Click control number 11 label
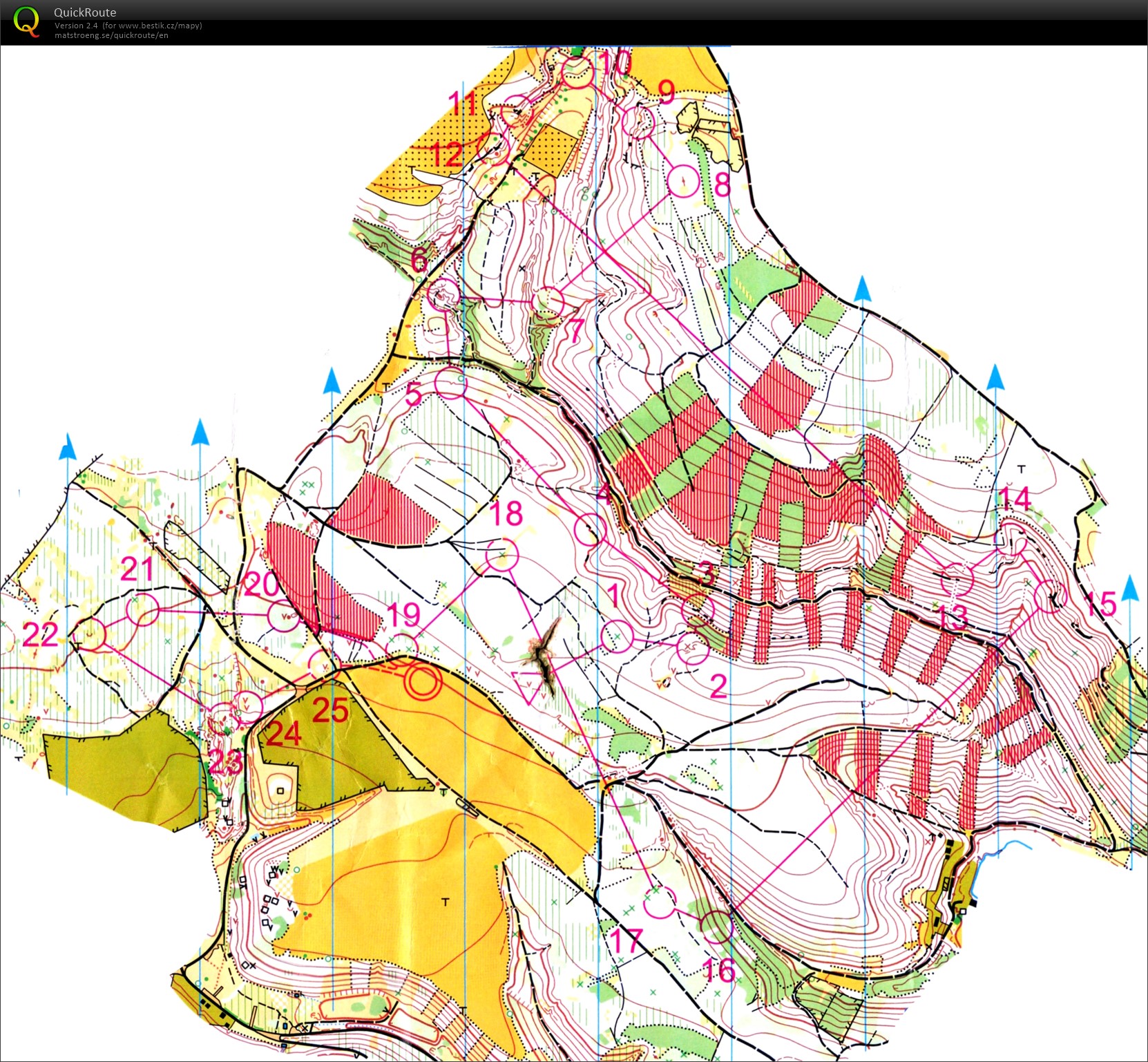 click(462, 104)
